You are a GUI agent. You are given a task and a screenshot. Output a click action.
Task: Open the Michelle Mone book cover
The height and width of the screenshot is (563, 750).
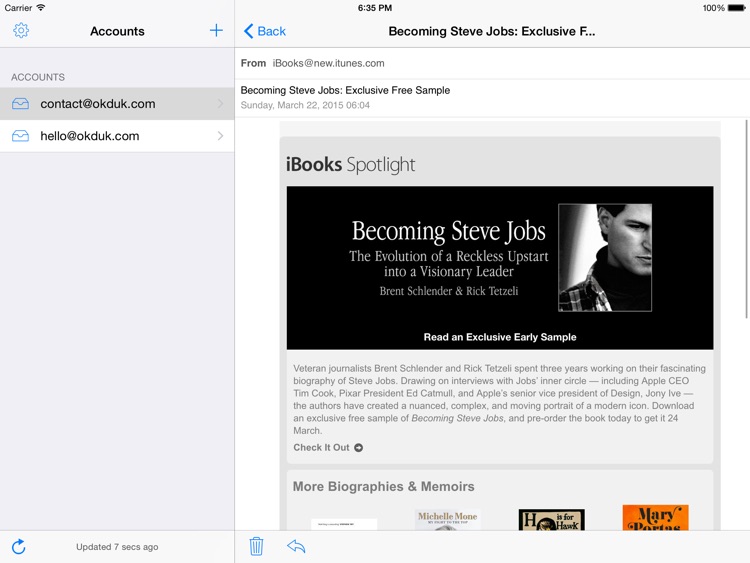[448, 519]
